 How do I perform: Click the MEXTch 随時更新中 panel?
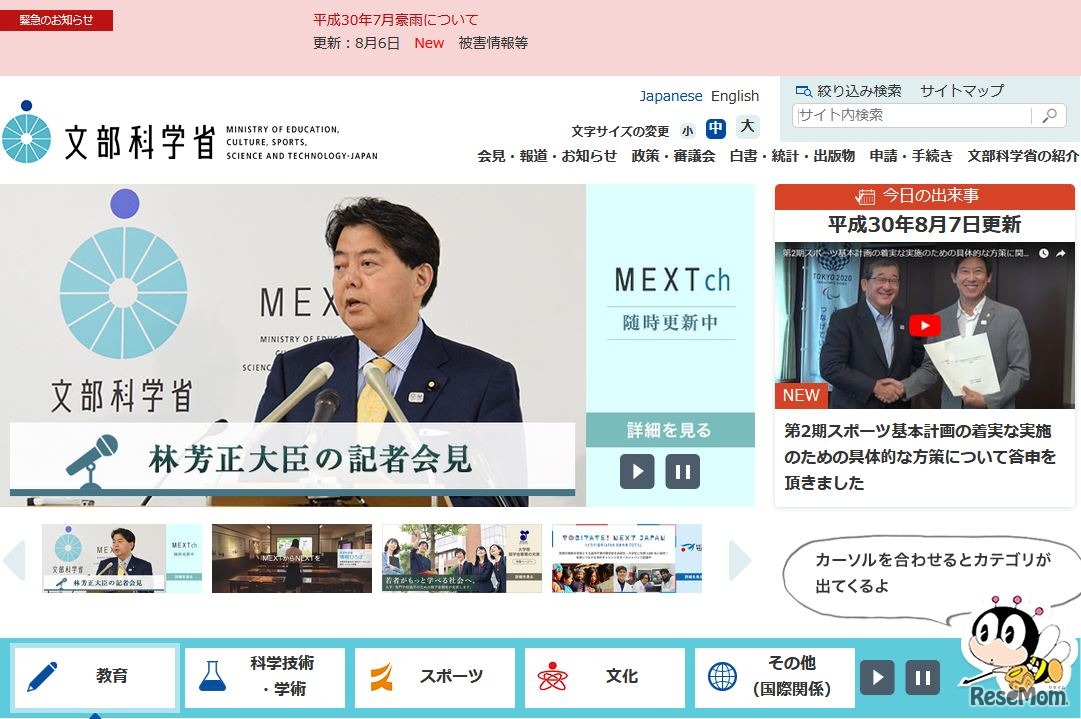(x=671, y=298)
